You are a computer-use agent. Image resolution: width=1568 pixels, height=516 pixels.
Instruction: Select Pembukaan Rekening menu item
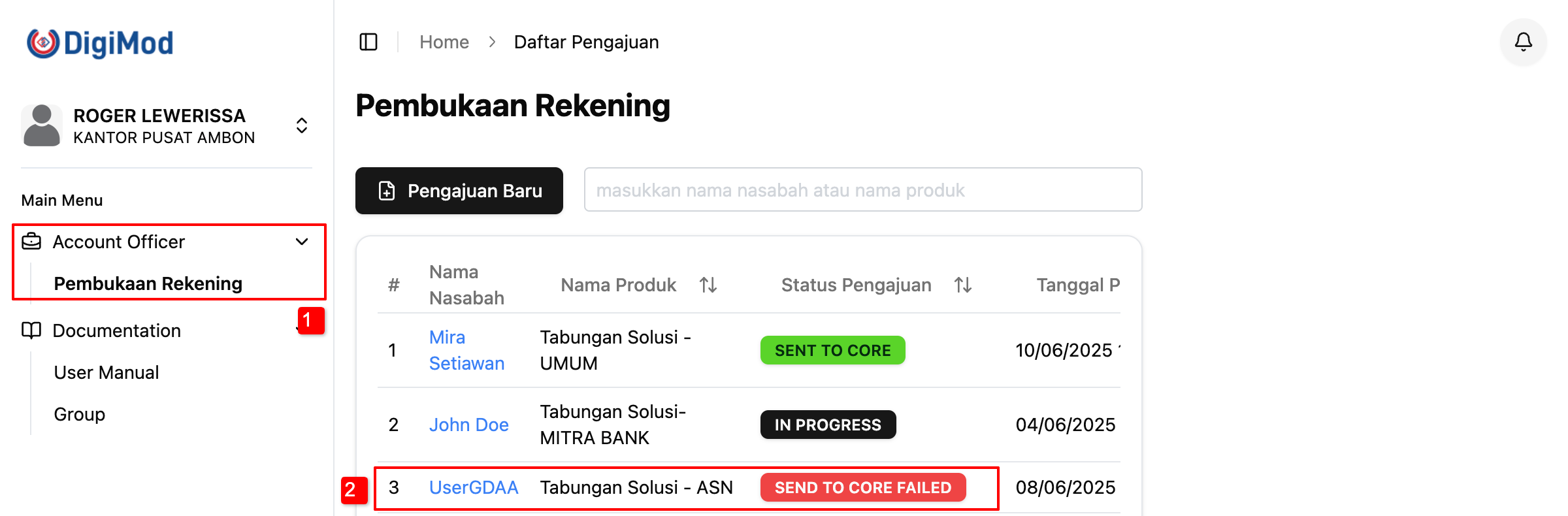(x=148, y=283)
